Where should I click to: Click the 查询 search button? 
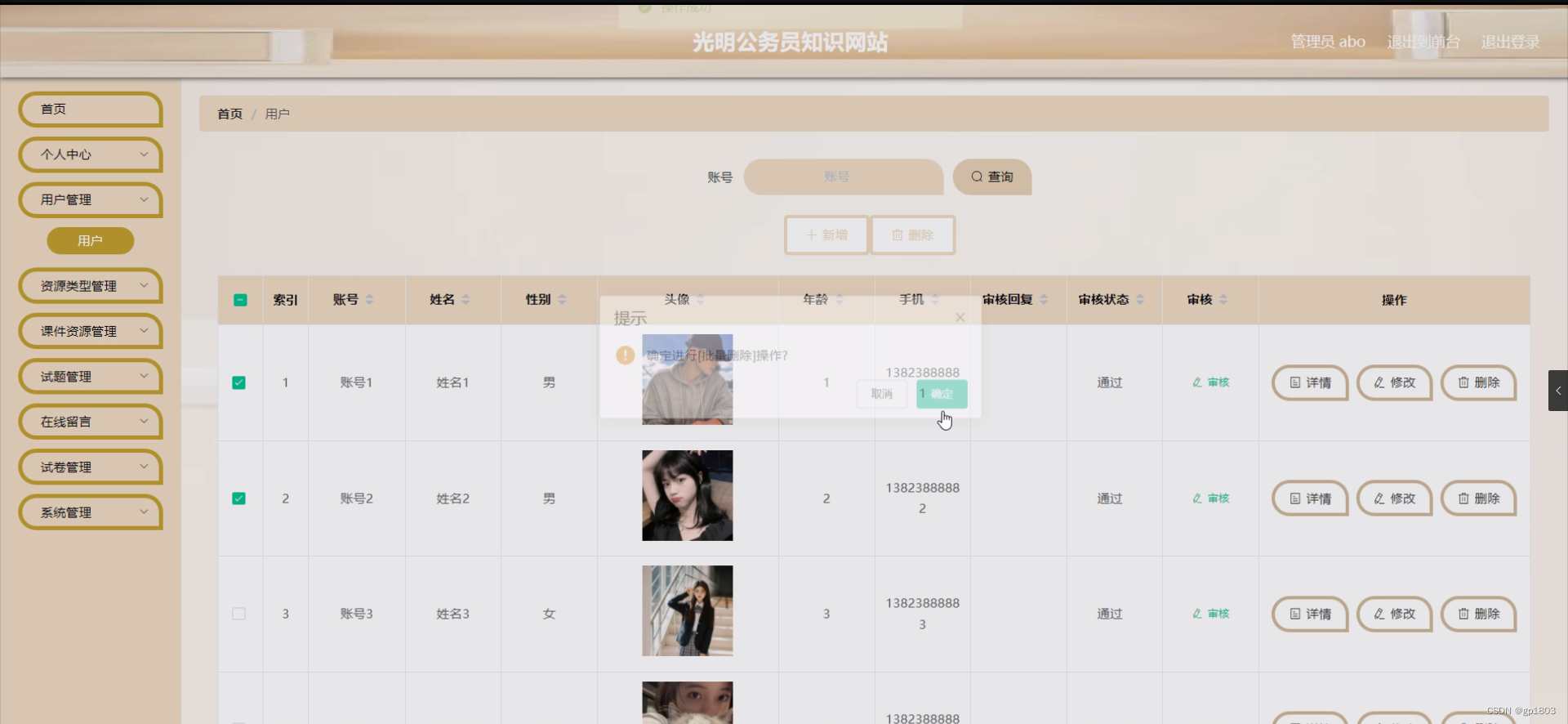coord(991,177)
